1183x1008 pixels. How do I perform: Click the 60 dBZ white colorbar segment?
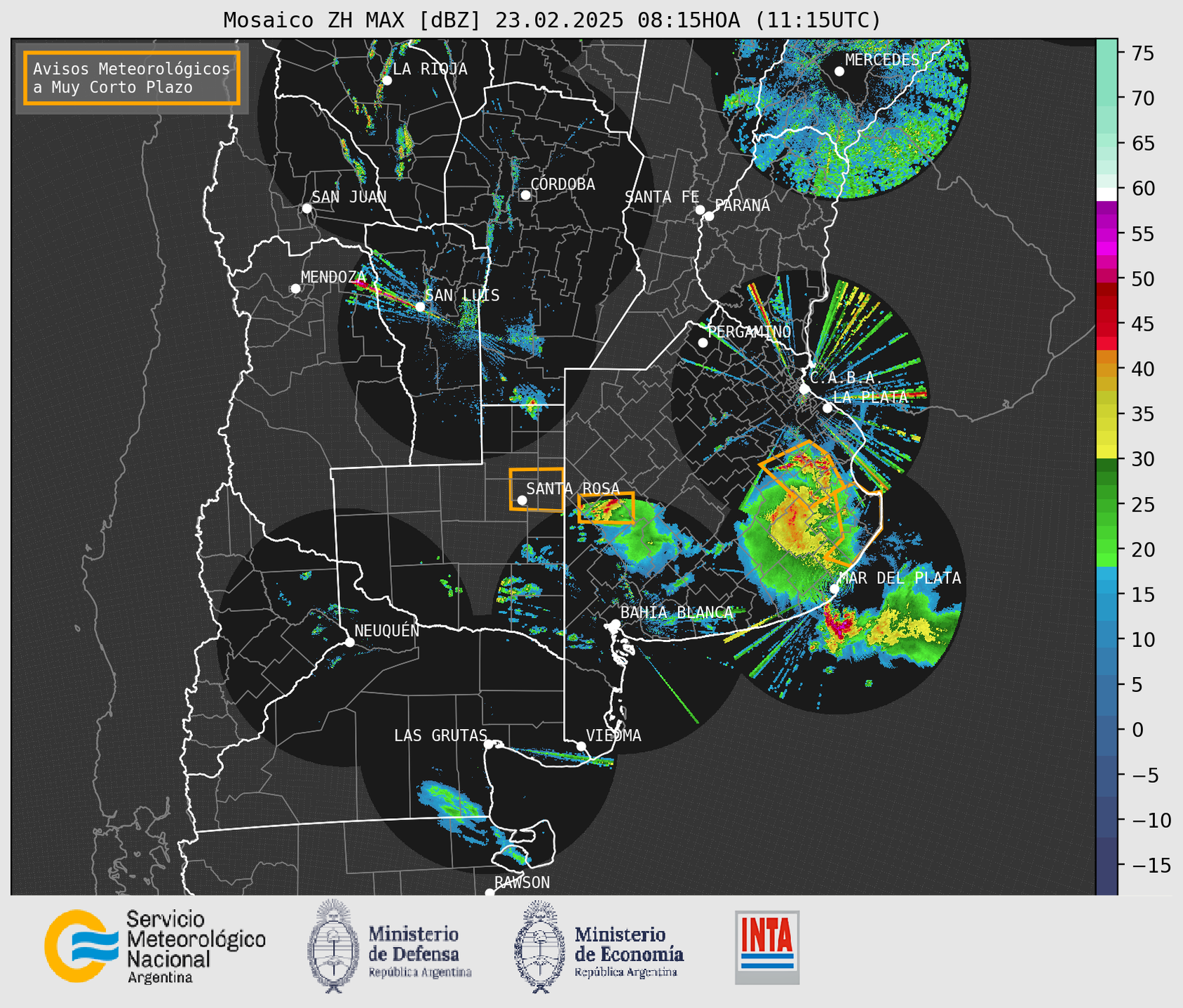[x=1107, y=194]
